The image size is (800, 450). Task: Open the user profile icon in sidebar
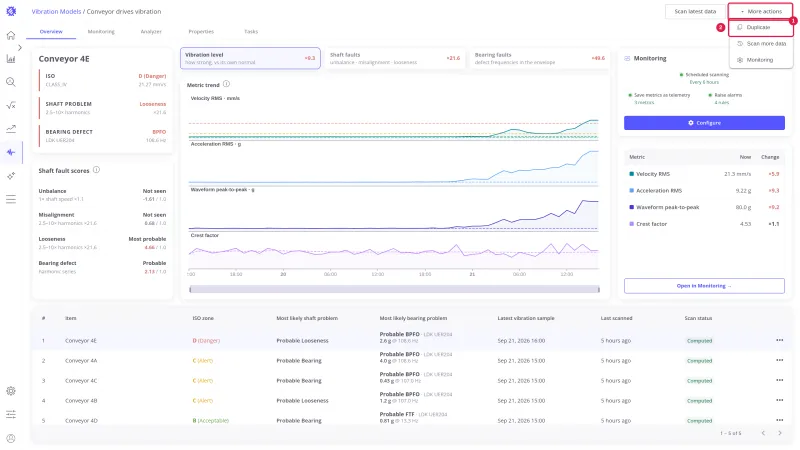[x=11, y=438]
